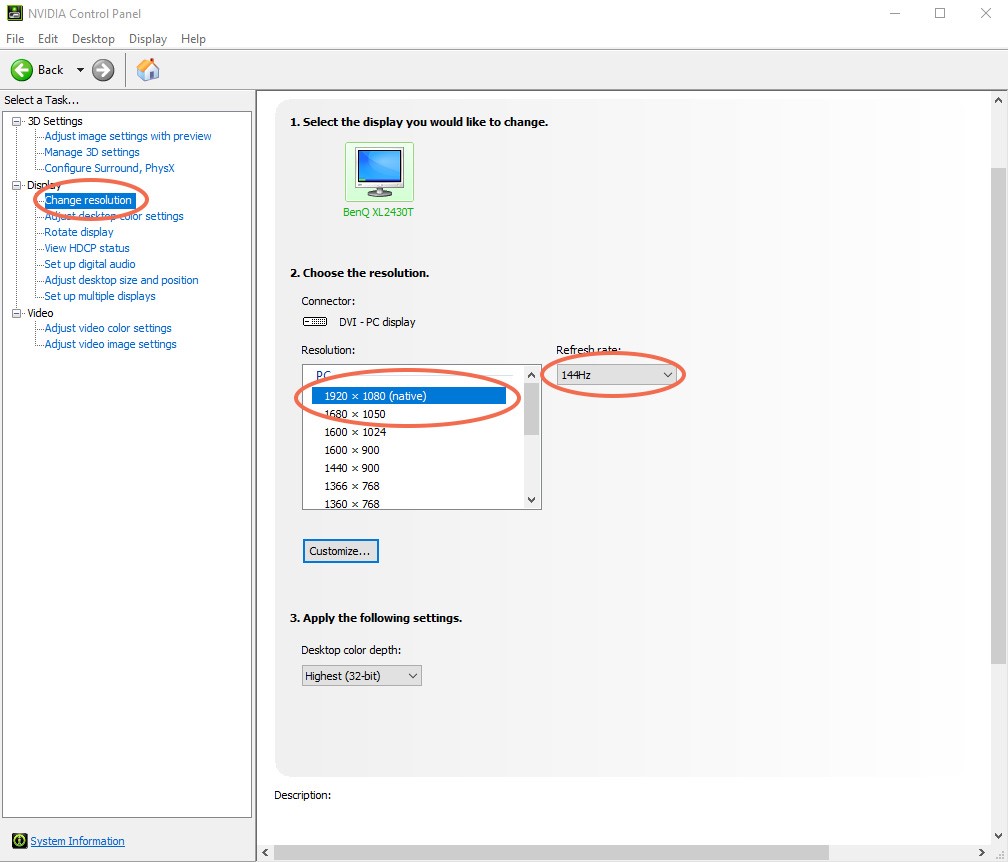The height and width of the screenshot is (862, 1008).
Task: Open the Display menu
Action: tap(148, 39)
